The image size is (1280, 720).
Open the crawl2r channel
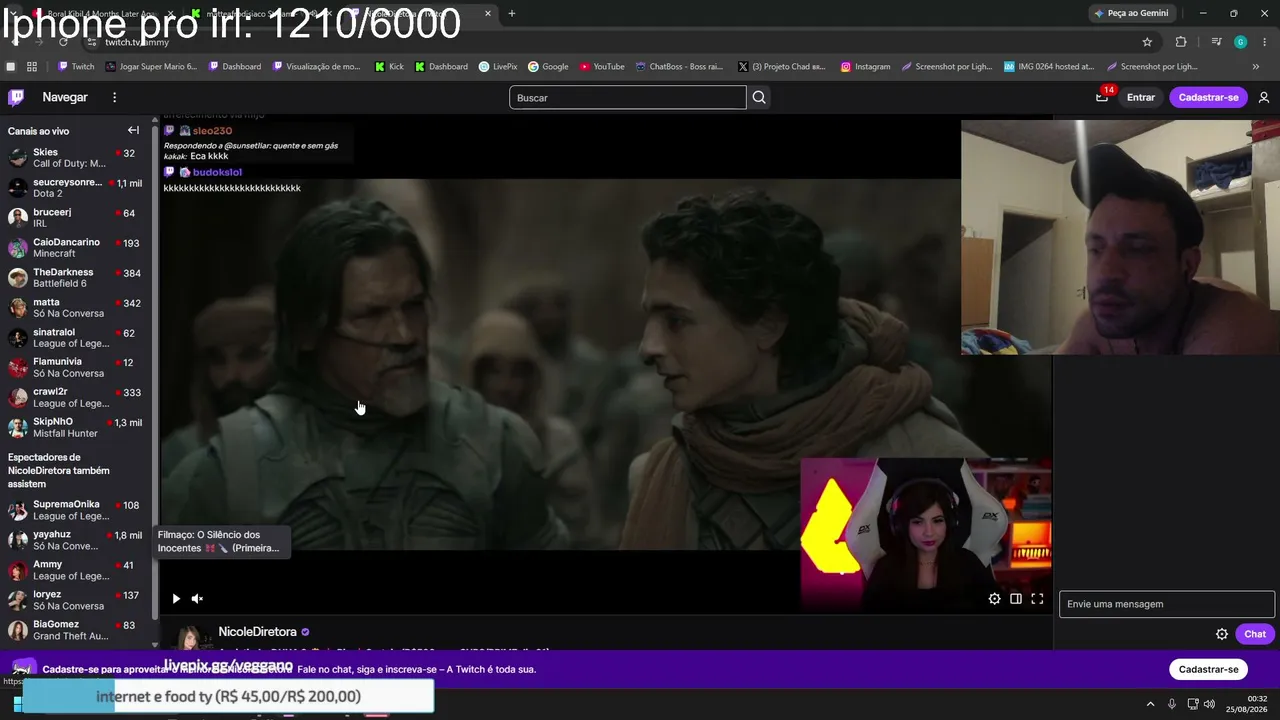(75, 398)
